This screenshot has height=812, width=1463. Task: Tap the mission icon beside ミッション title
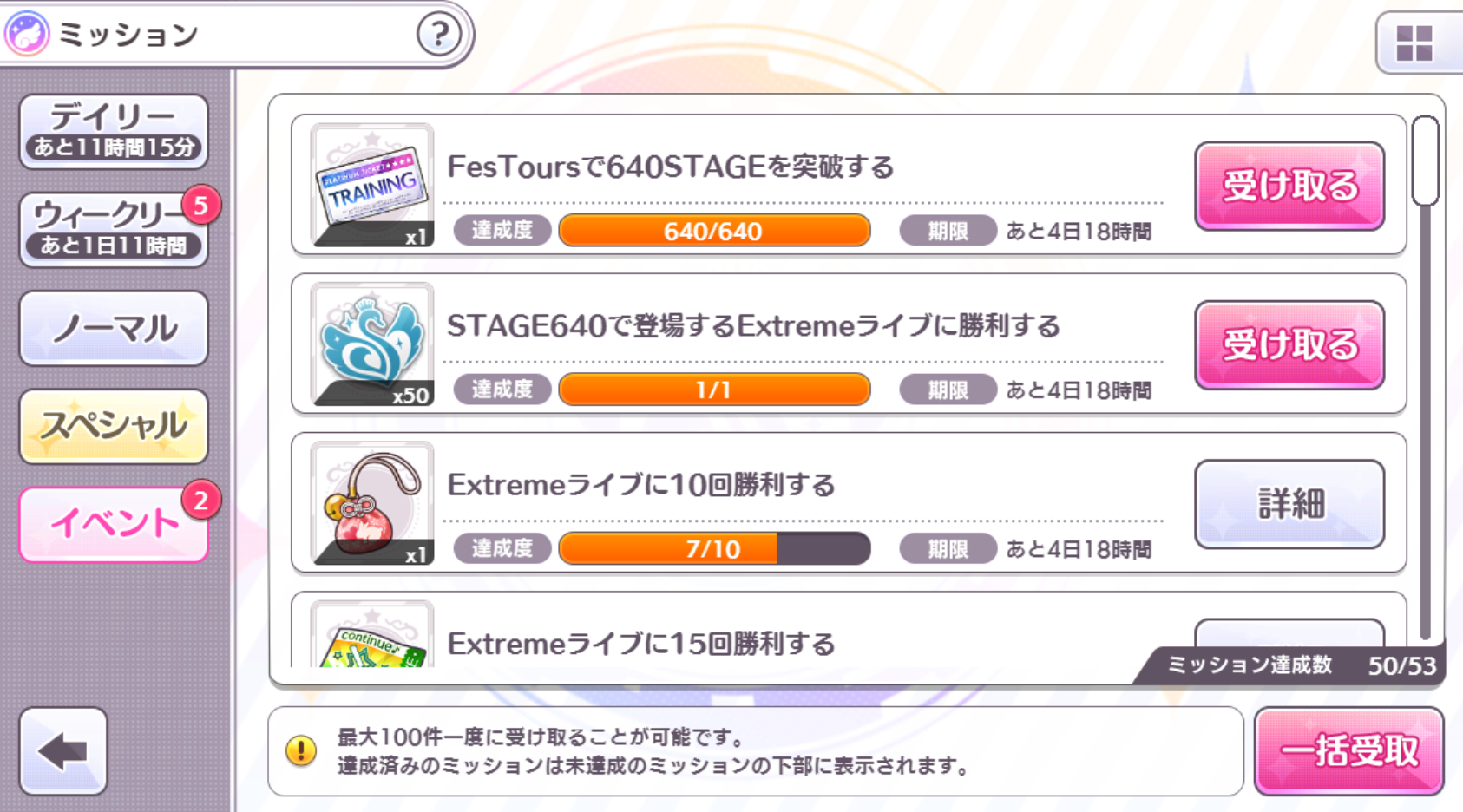click(x=27, y=35)
